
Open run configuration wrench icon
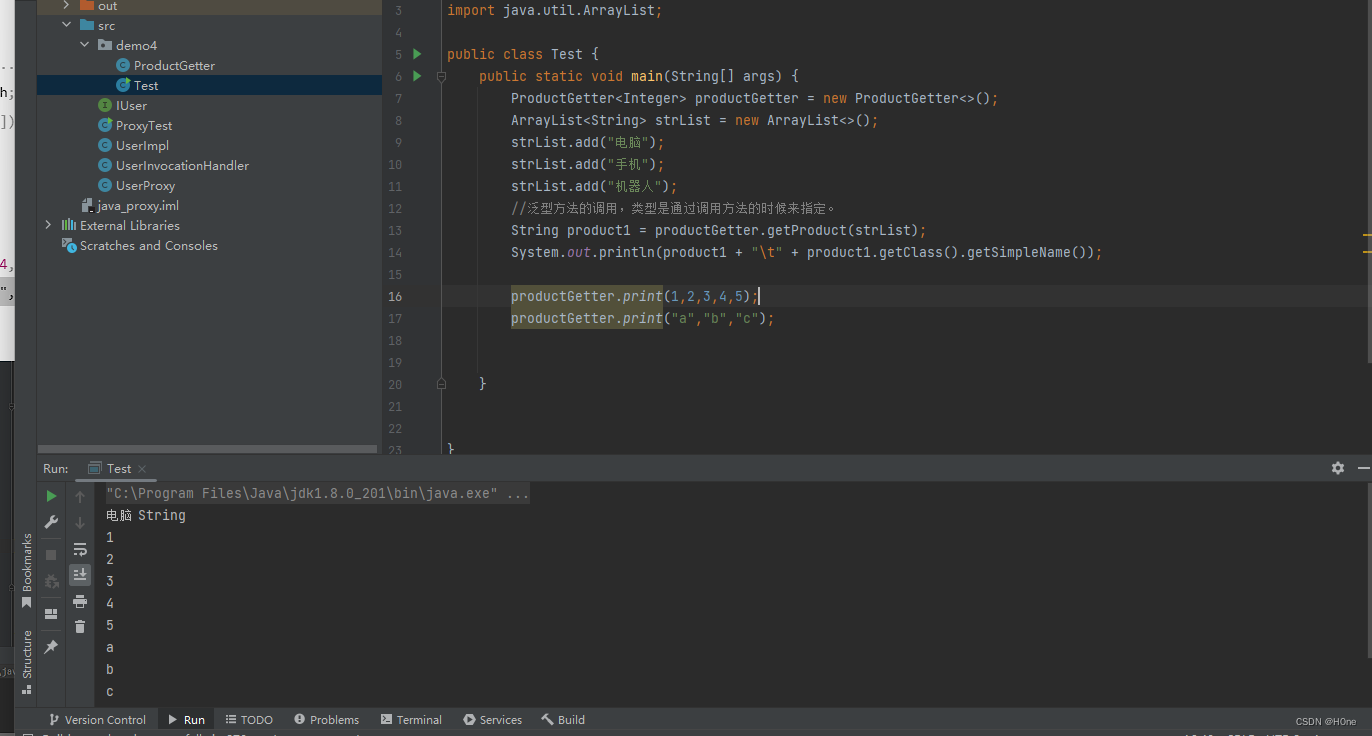tap(51, 522)
